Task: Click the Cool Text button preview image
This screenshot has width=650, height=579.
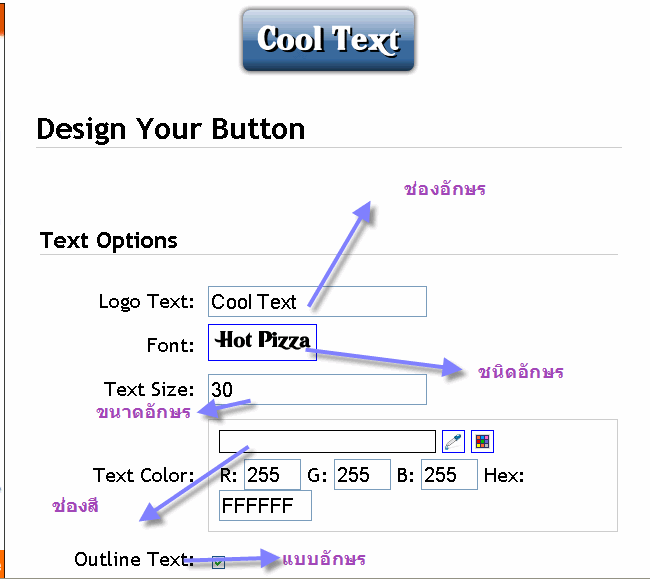Action: (328, 40)
